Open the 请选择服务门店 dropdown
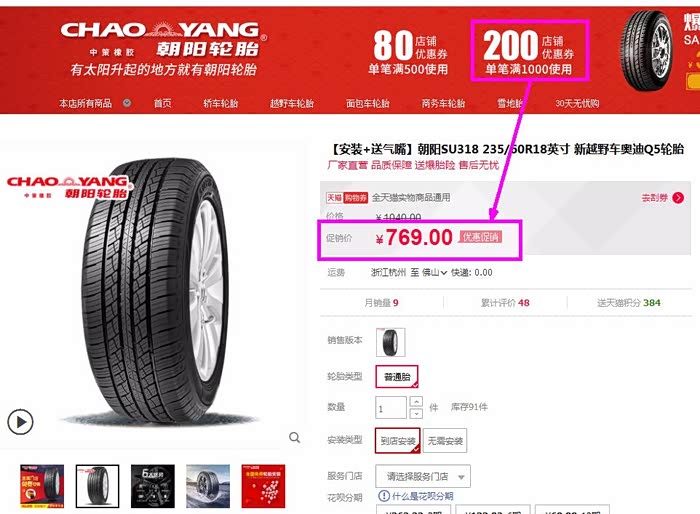Screen dimensions: 700x514 (423, 476)
